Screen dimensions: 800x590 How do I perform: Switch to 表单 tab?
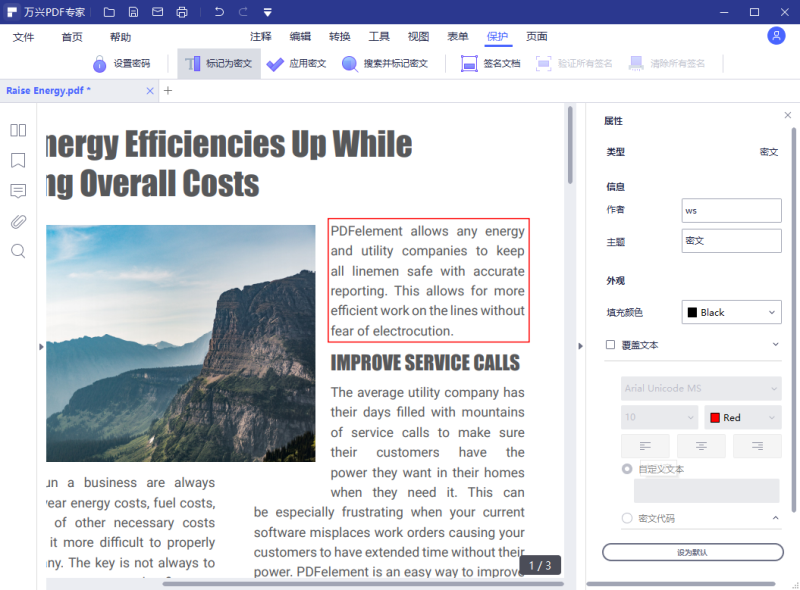458,36
